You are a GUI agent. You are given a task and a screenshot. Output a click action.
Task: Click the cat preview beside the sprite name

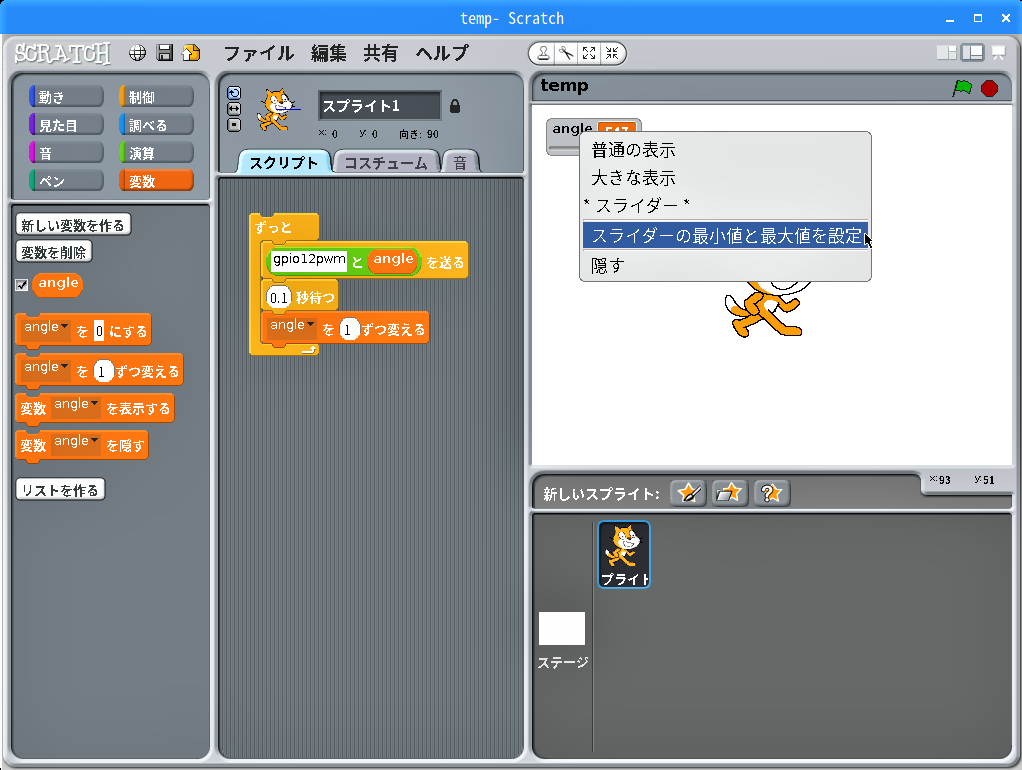(279, 109)
